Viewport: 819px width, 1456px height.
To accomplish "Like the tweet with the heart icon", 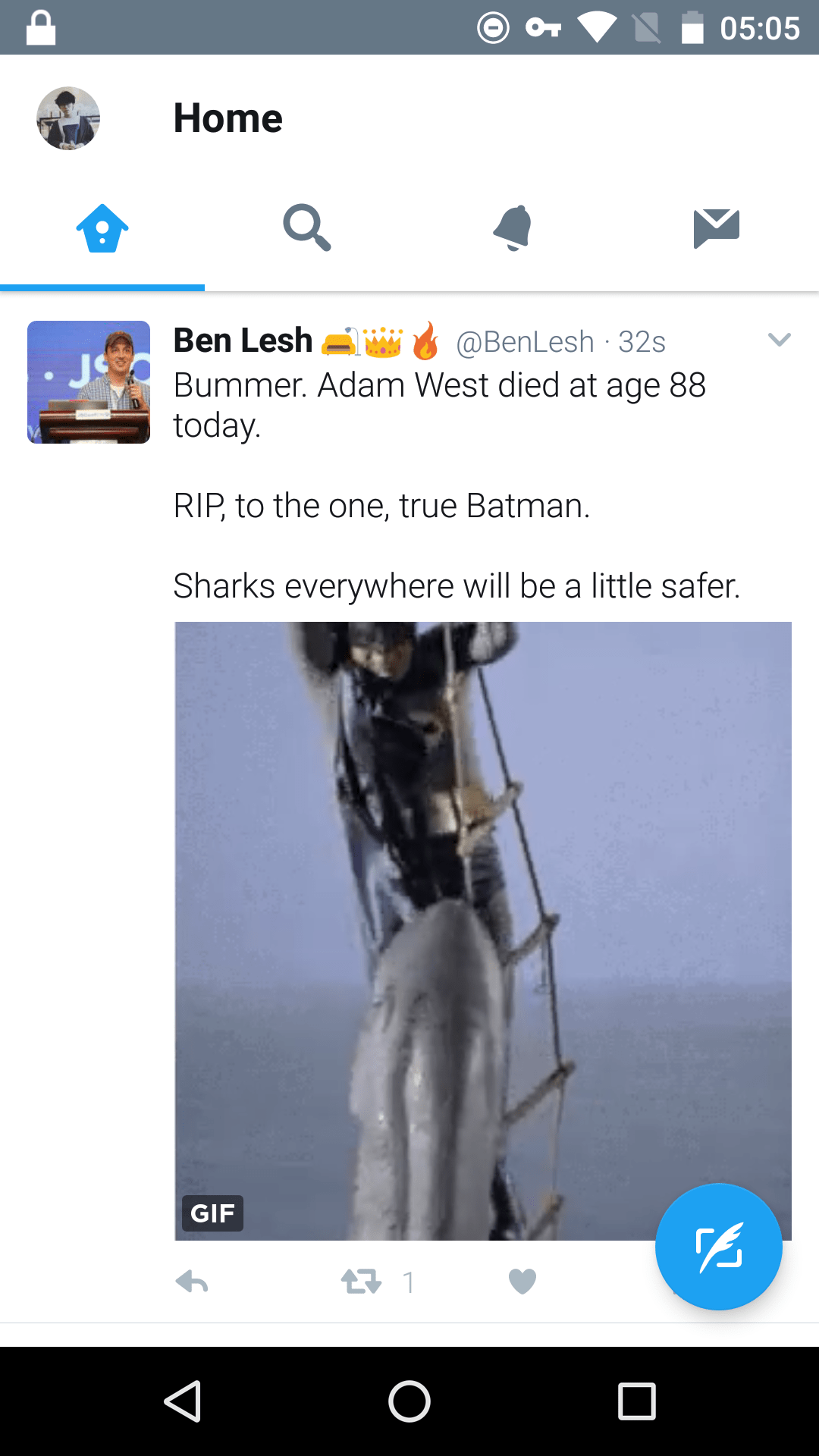I will [x=522, y=1282].
